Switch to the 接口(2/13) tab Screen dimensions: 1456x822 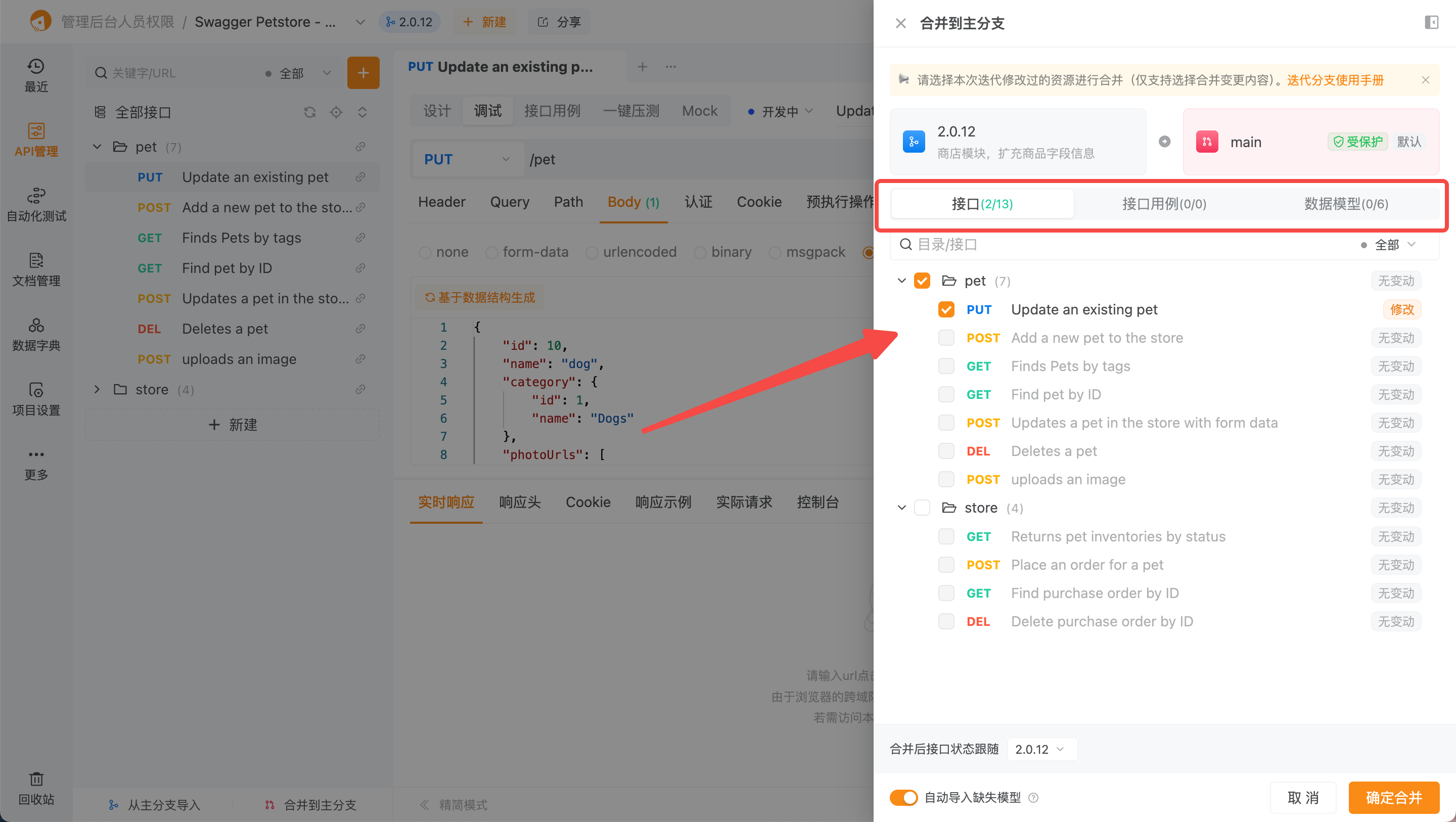(x=982, y=204)
